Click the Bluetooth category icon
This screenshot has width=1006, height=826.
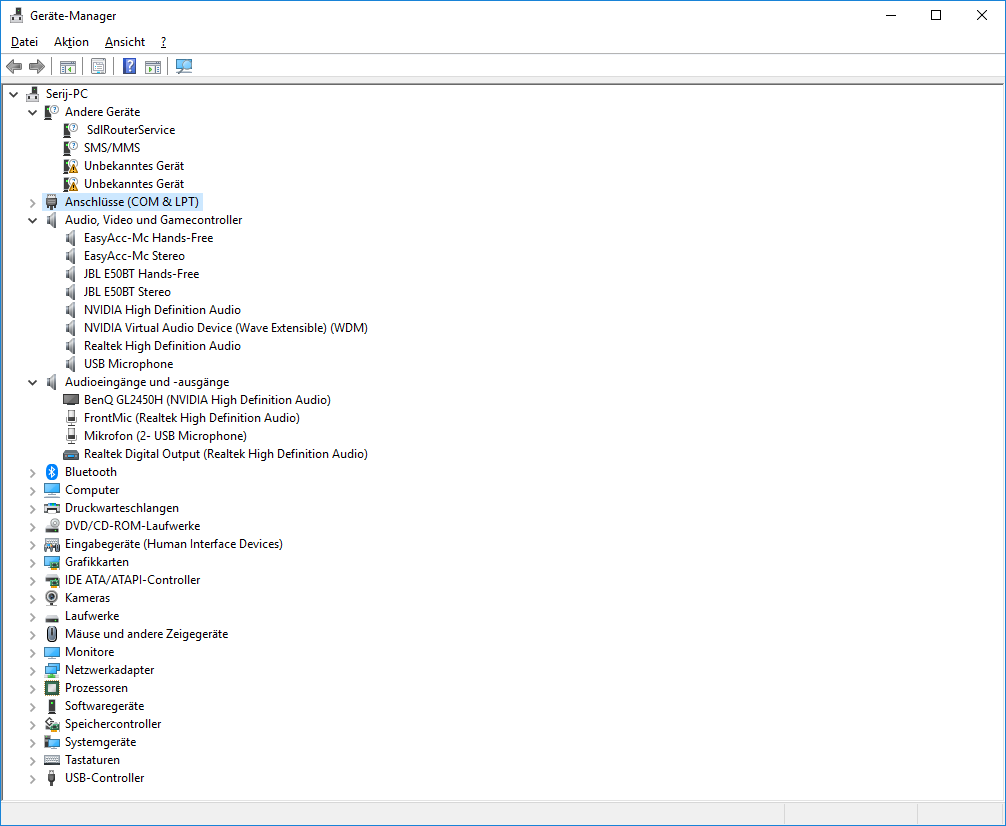point(52,472)
